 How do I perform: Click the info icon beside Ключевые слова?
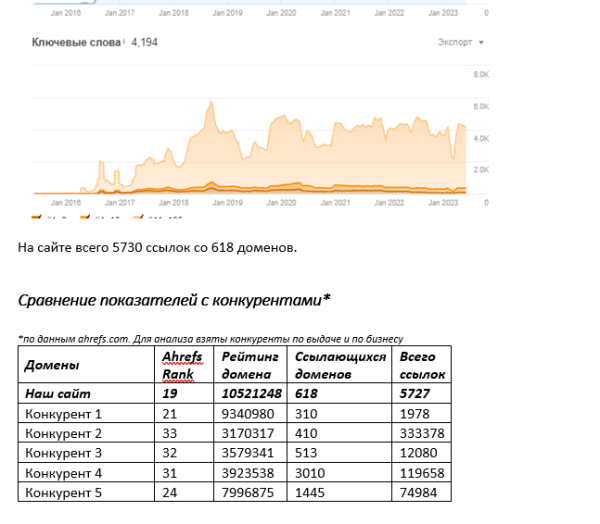[123, 42]
